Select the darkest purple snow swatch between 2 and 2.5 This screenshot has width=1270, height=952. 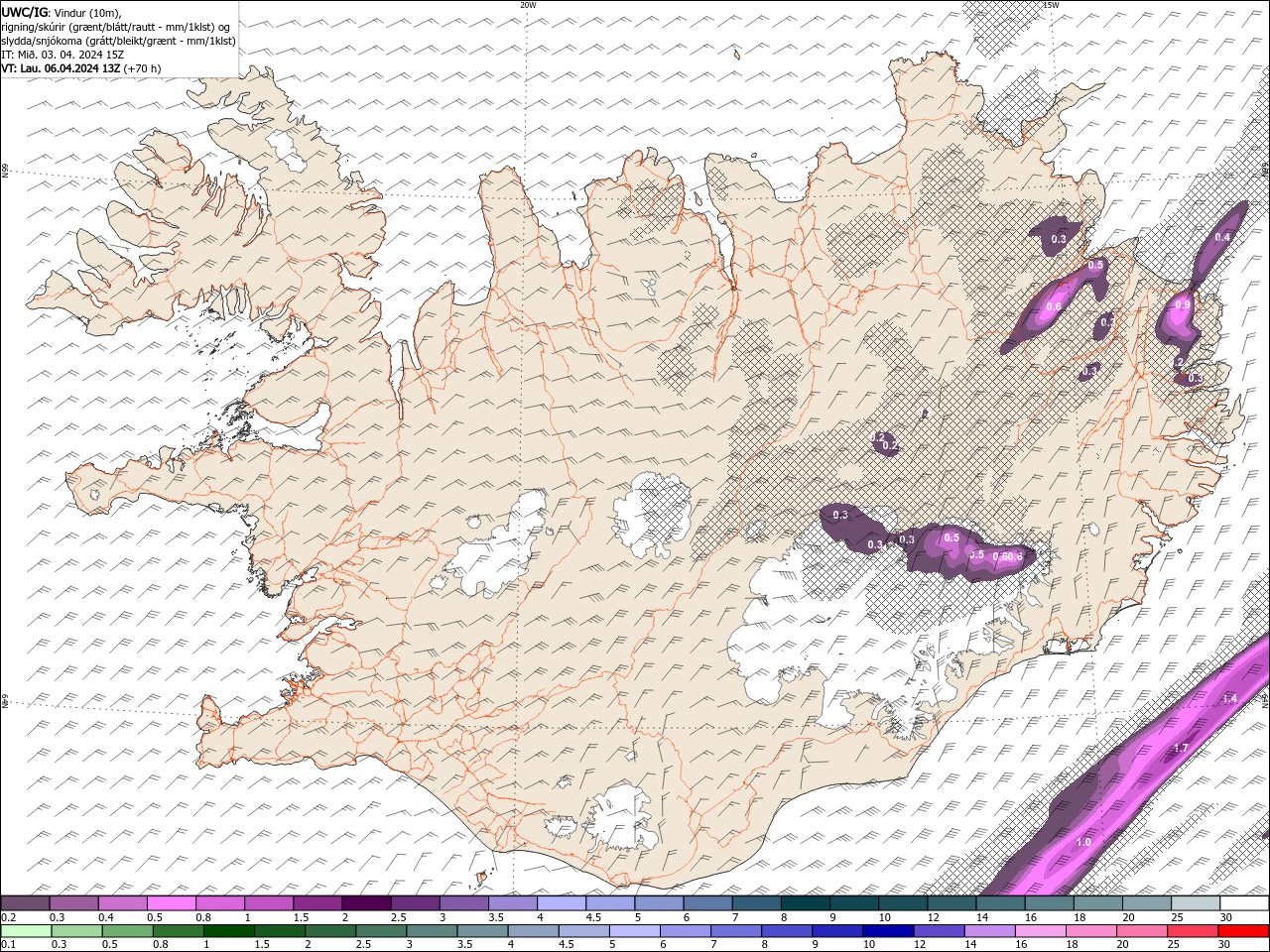(366, 903)
